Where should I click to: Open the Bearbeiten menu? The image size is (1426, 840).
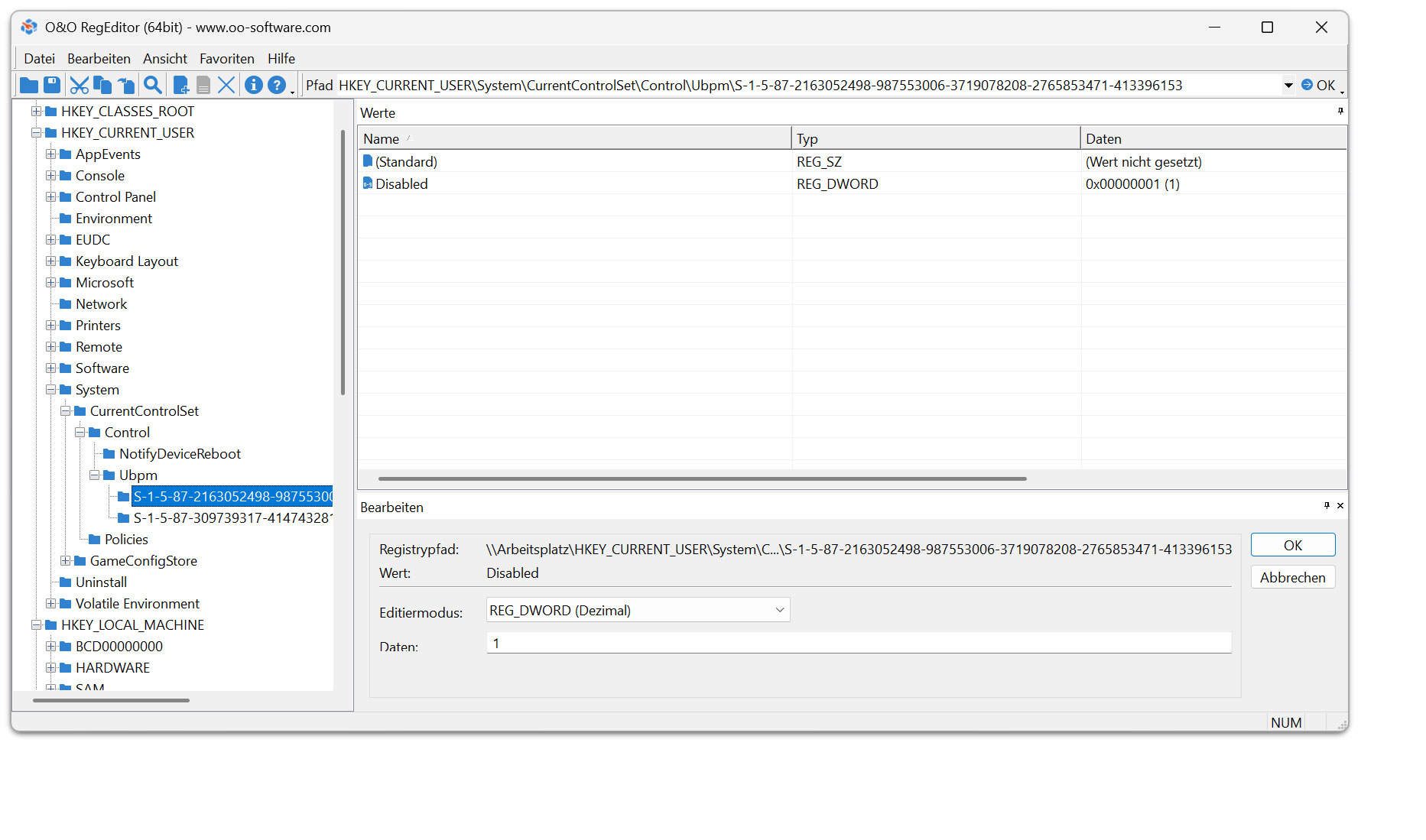click(x=99, y=58)
